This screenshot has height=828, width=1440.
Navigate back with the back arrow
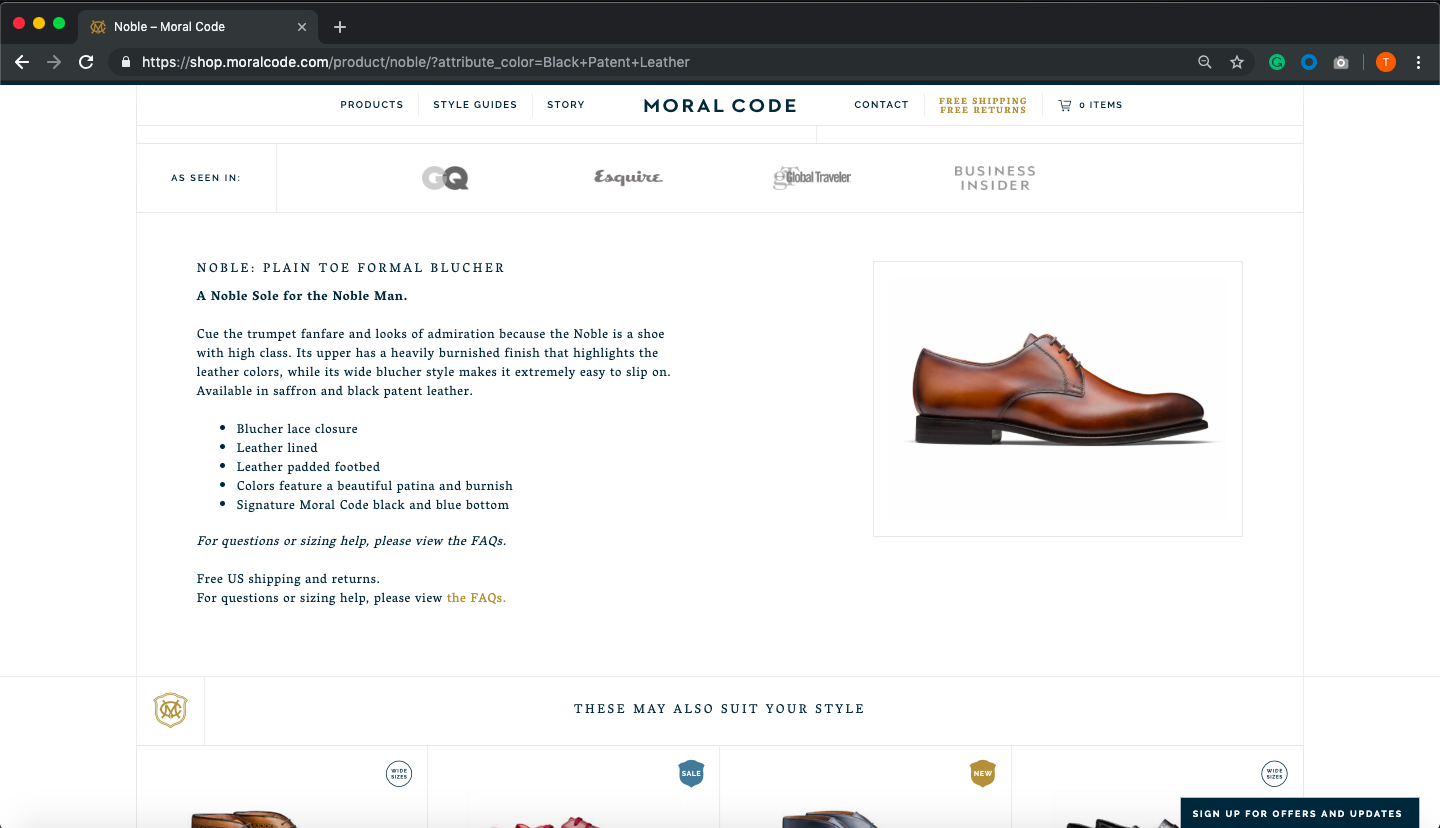[22, 61]
